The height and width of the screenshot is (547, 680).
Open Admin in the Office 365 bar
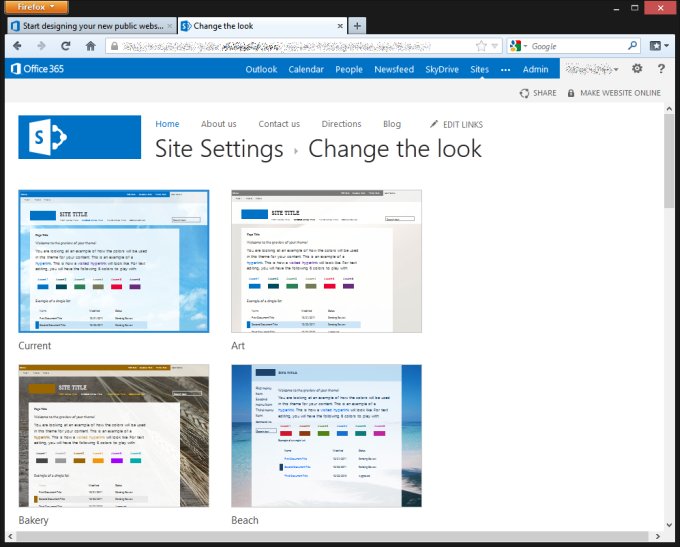(x=535, y=69)
